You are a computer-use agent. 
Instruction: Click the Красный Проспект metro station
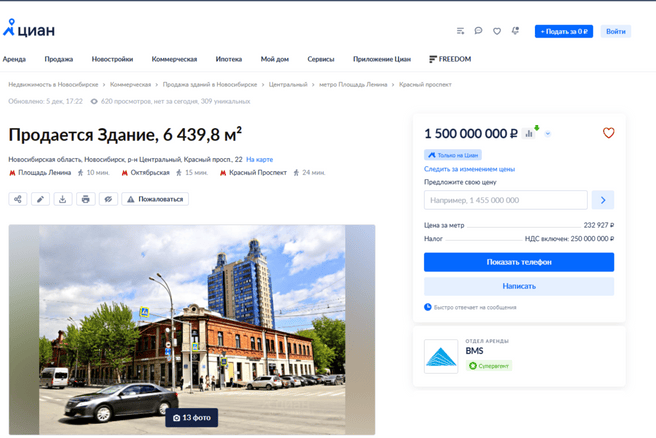258,172
